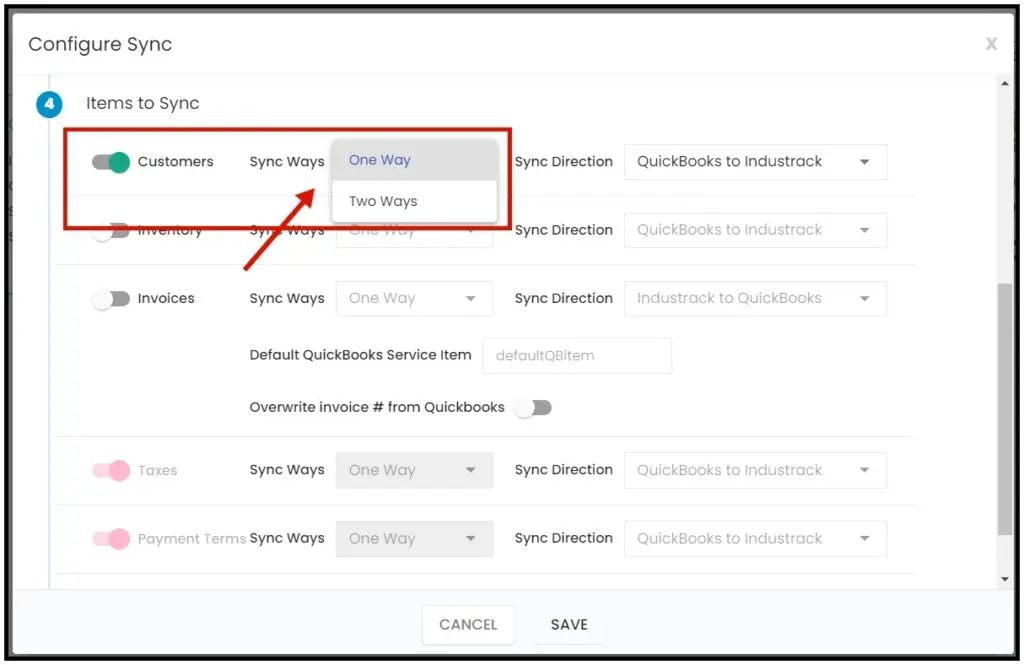Click the Customers label
Image resolution: width=1024 pixels, height=665 pixels.
tap(175, 161)
